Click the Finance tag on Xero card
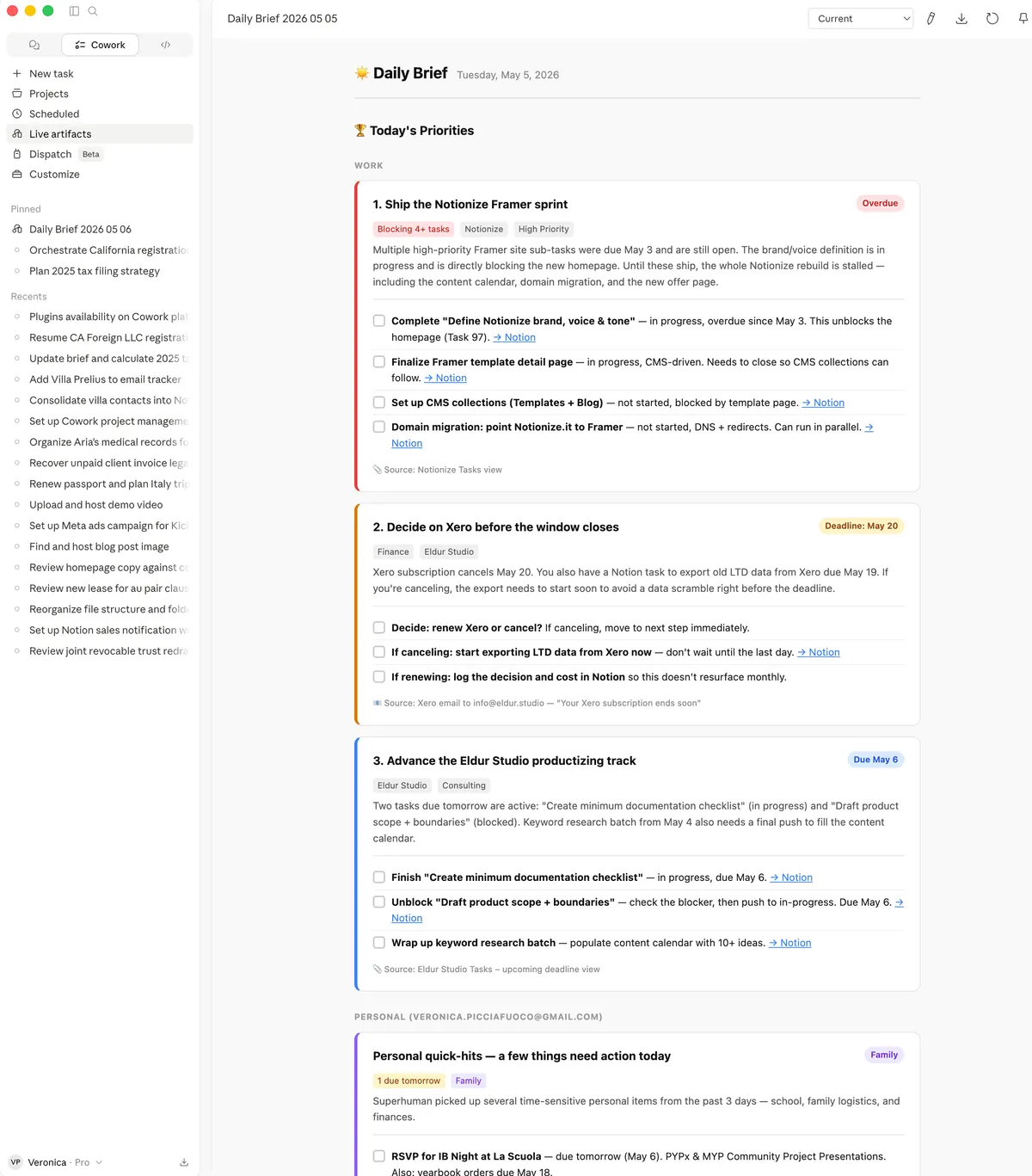This screenshot has width=1032, height=1176. 393,552
